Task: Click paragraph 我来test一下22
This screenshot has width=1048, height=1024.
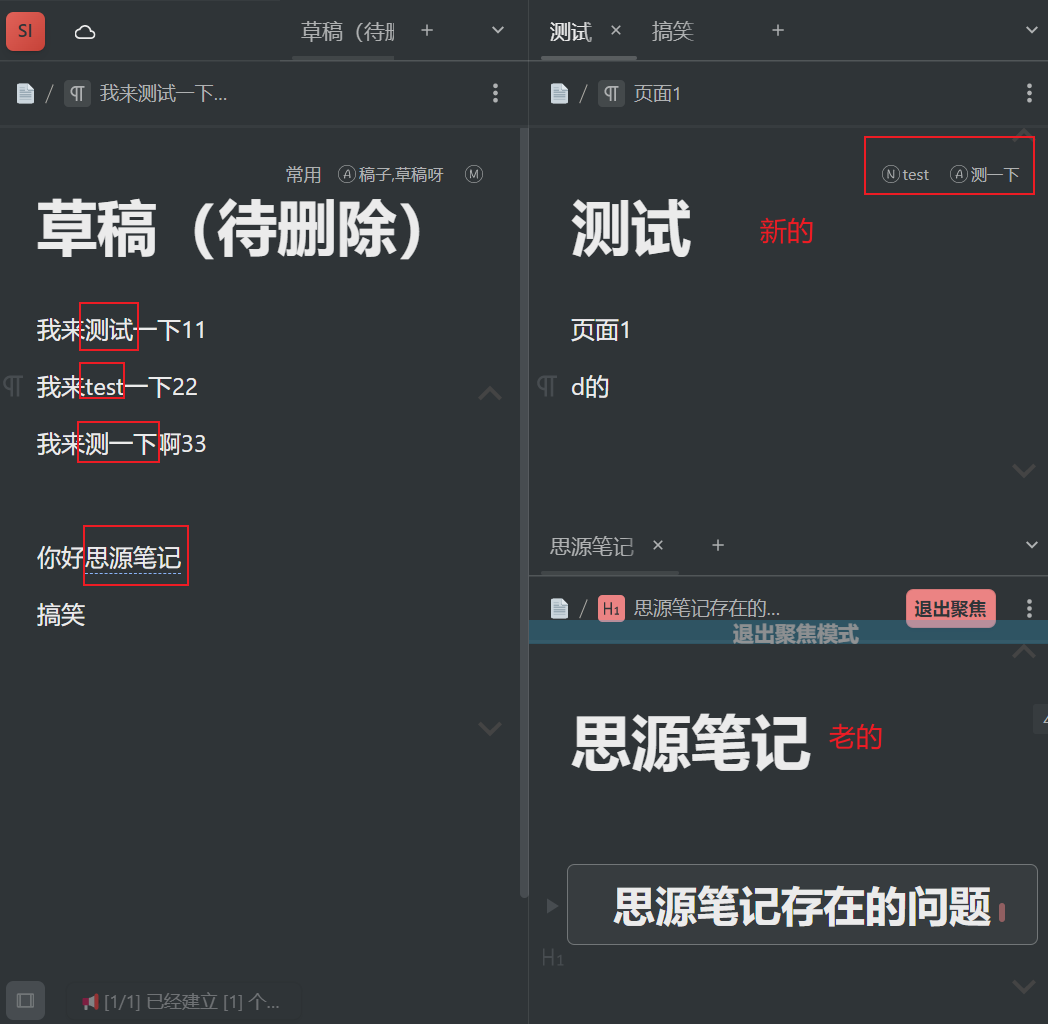Action: (x=117, y=387)
